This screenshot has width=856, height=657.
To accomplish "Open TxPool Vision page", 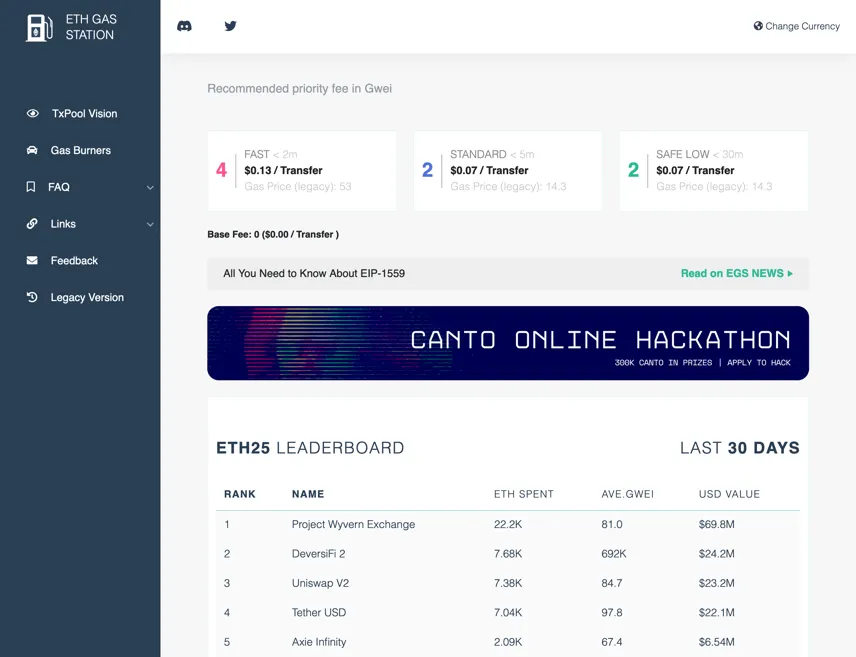I will 85,114.
